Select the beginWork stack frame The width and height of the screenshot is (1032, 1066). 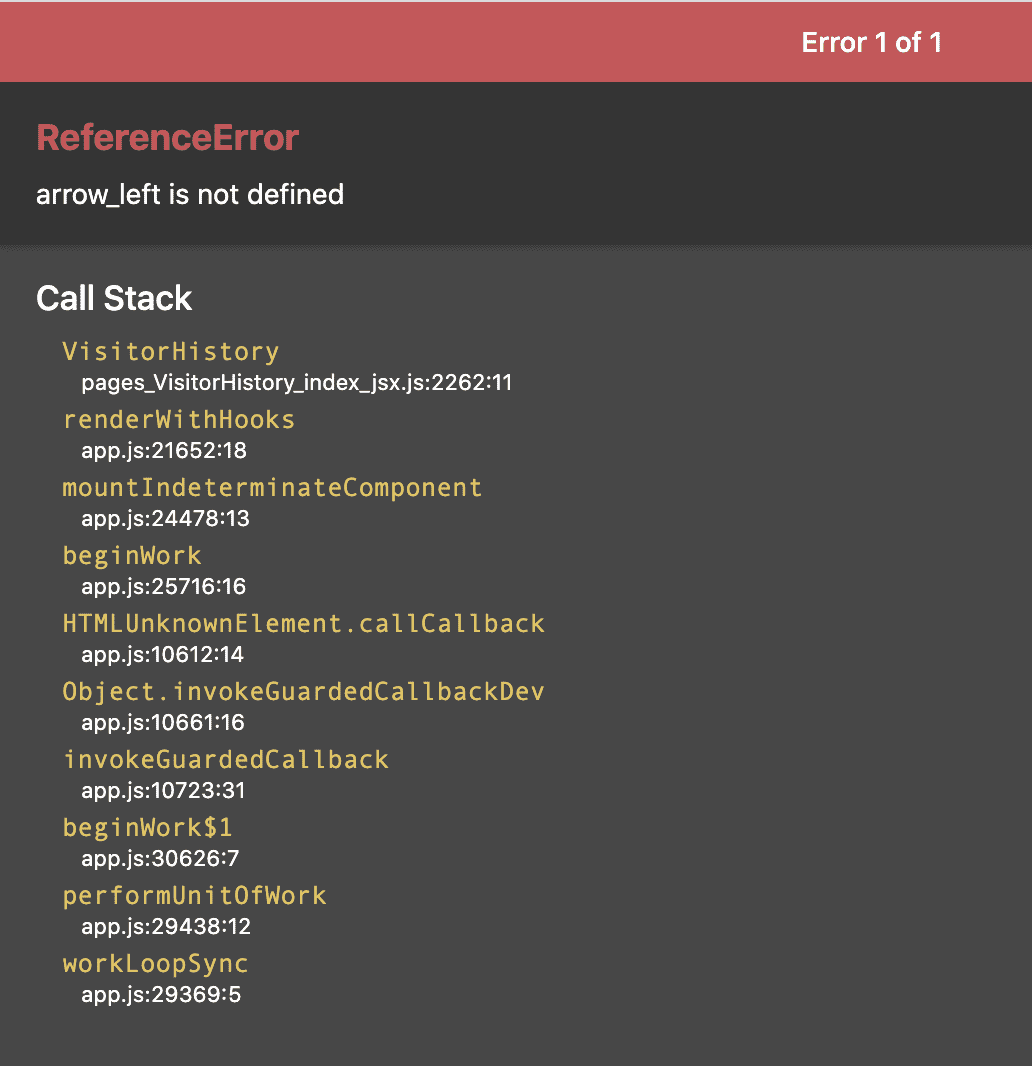point(132,556)
